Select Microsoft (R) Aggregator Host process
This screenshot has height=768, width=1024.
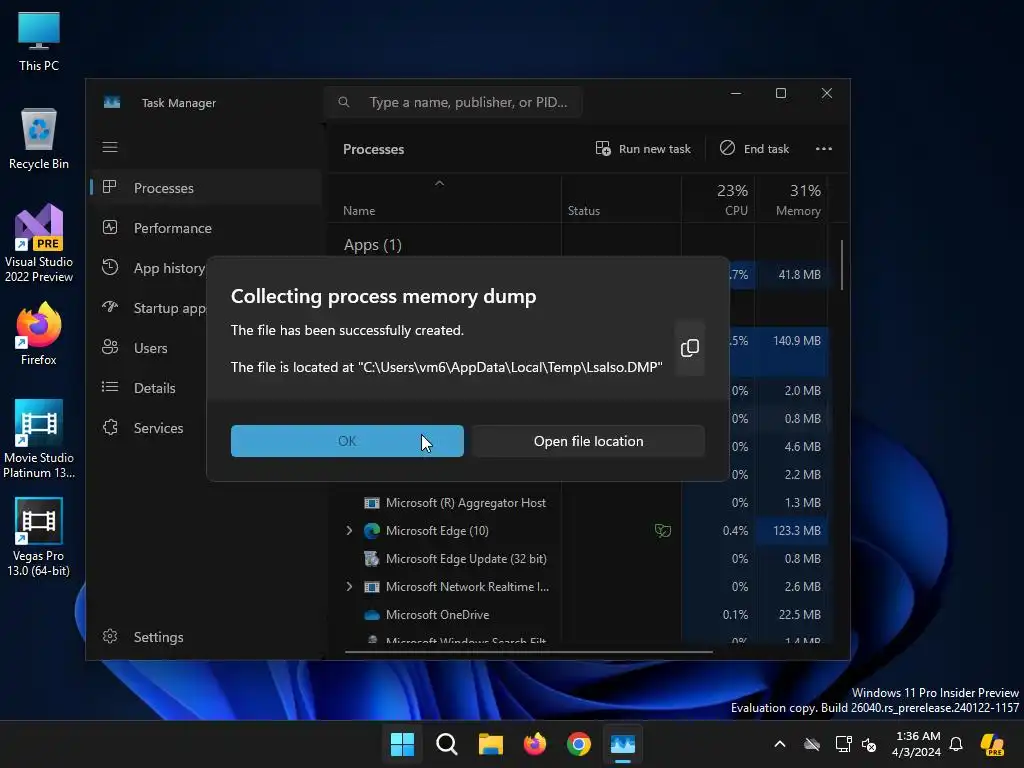pyautogui.click(x=466, y=503)
